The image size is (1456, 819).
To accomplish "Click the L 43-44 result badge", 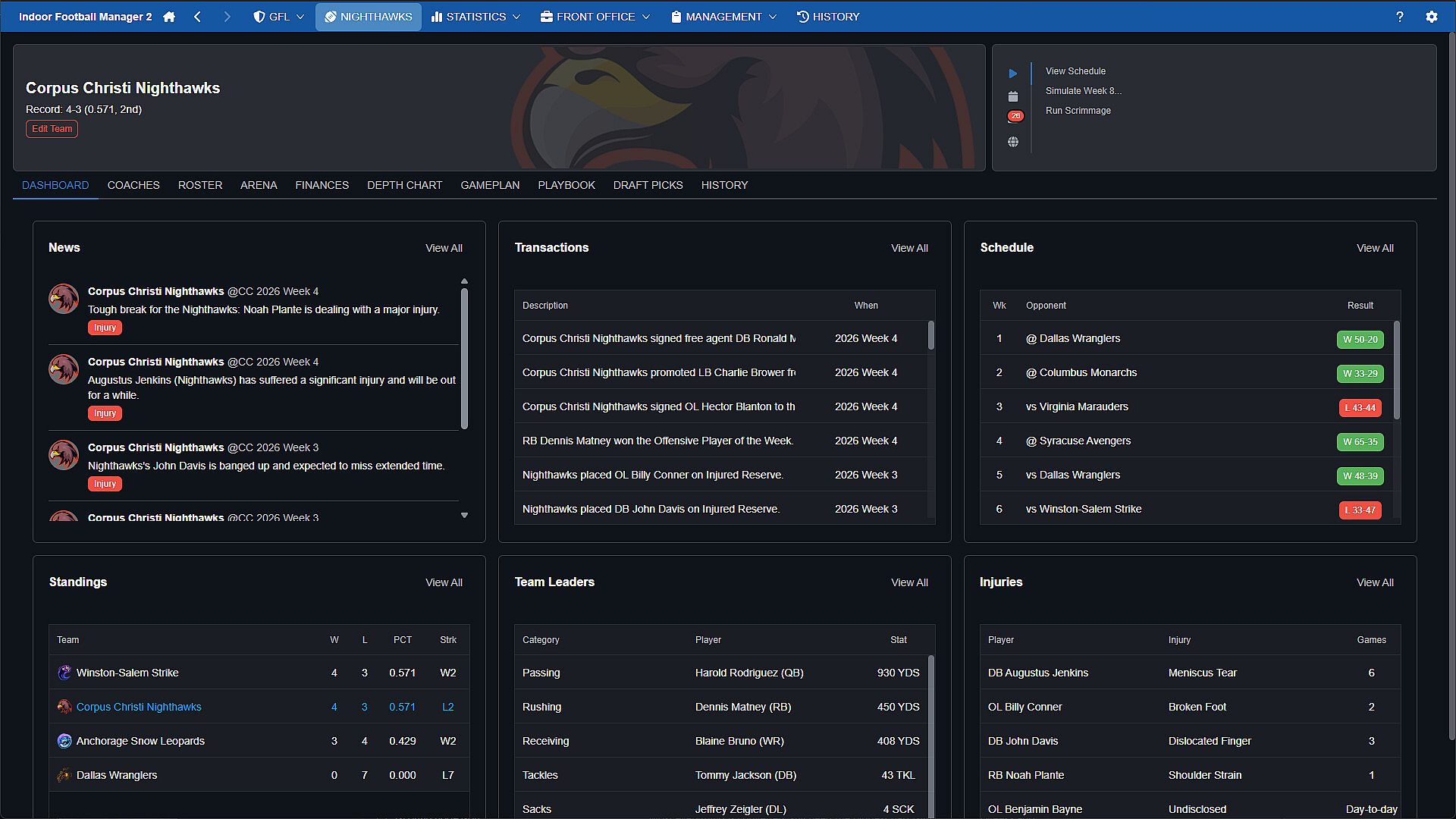I will (1360, 408).
